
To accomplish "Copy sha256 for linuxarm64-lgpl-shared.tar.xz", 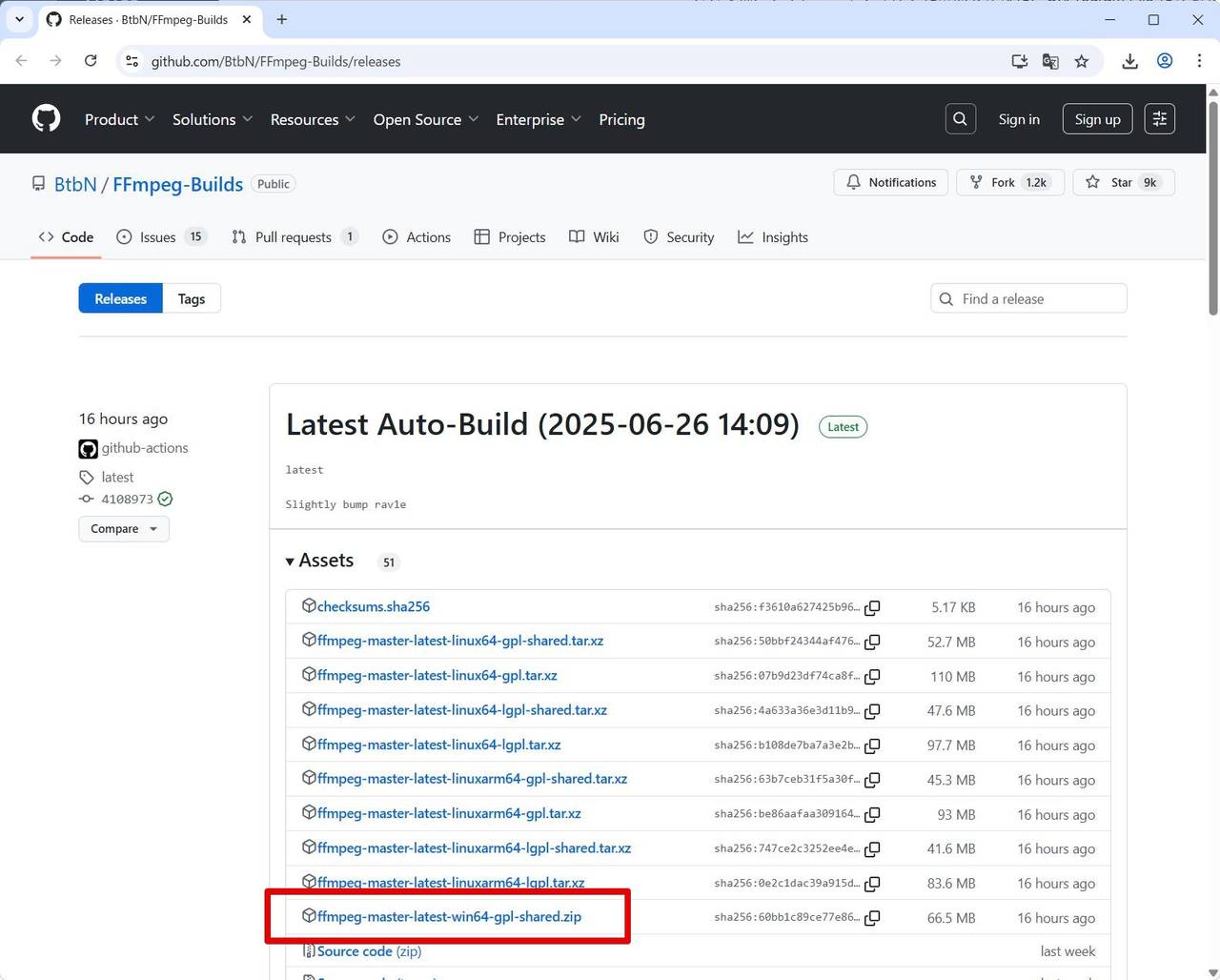I will [872, 848].
